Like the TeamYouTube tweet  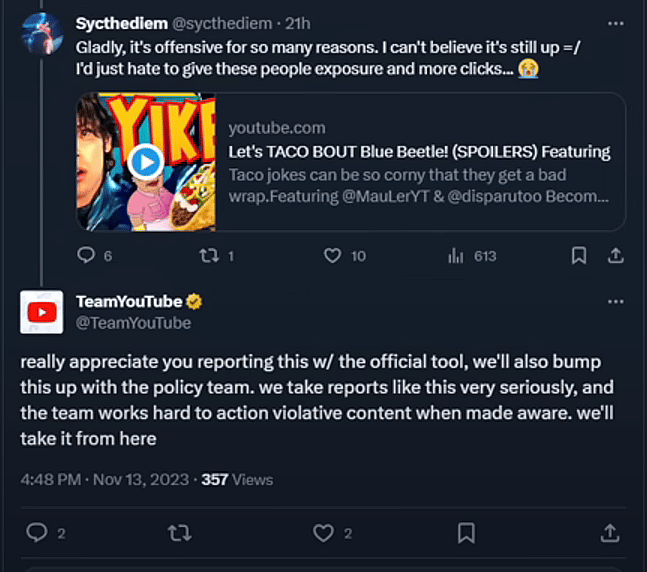(323, 533)
